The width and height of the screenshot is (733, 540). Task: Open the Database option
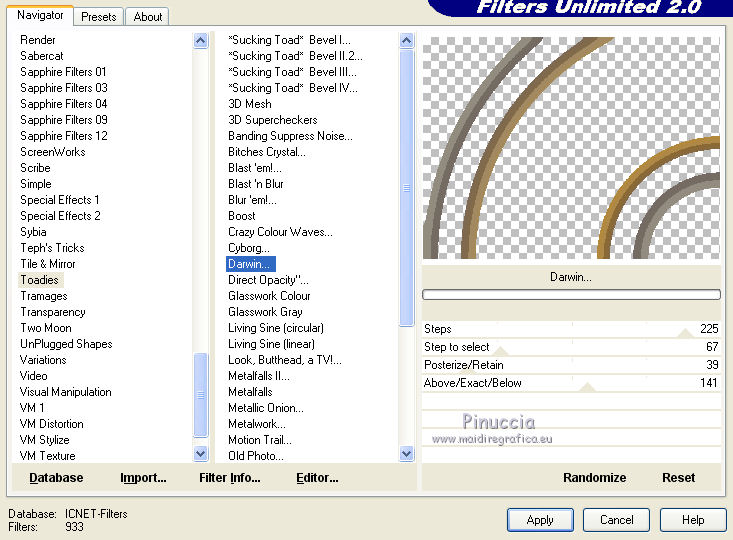click(56, 478)
